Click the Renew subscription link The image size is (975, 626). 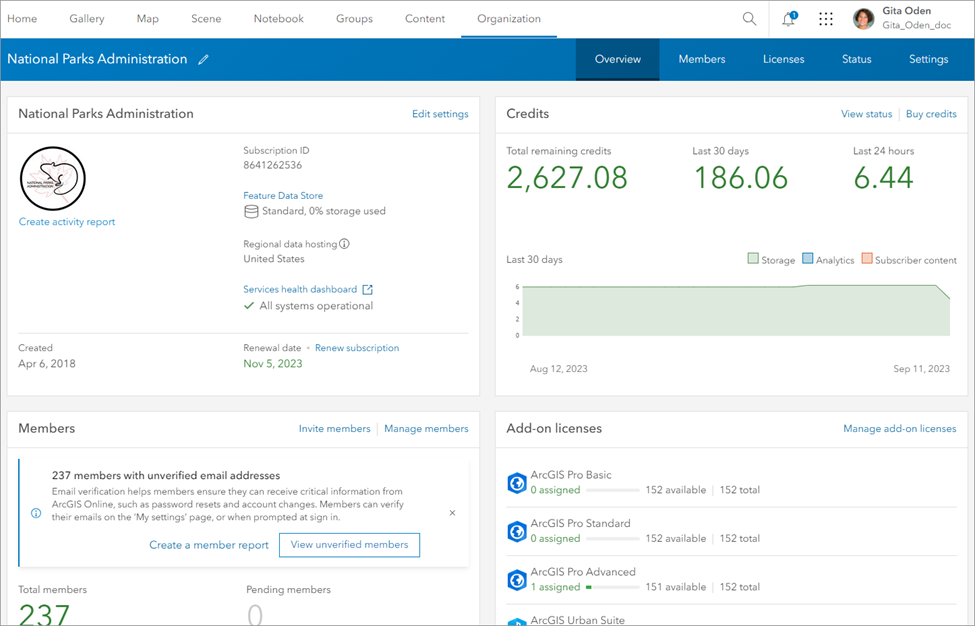tap(357, 348)
